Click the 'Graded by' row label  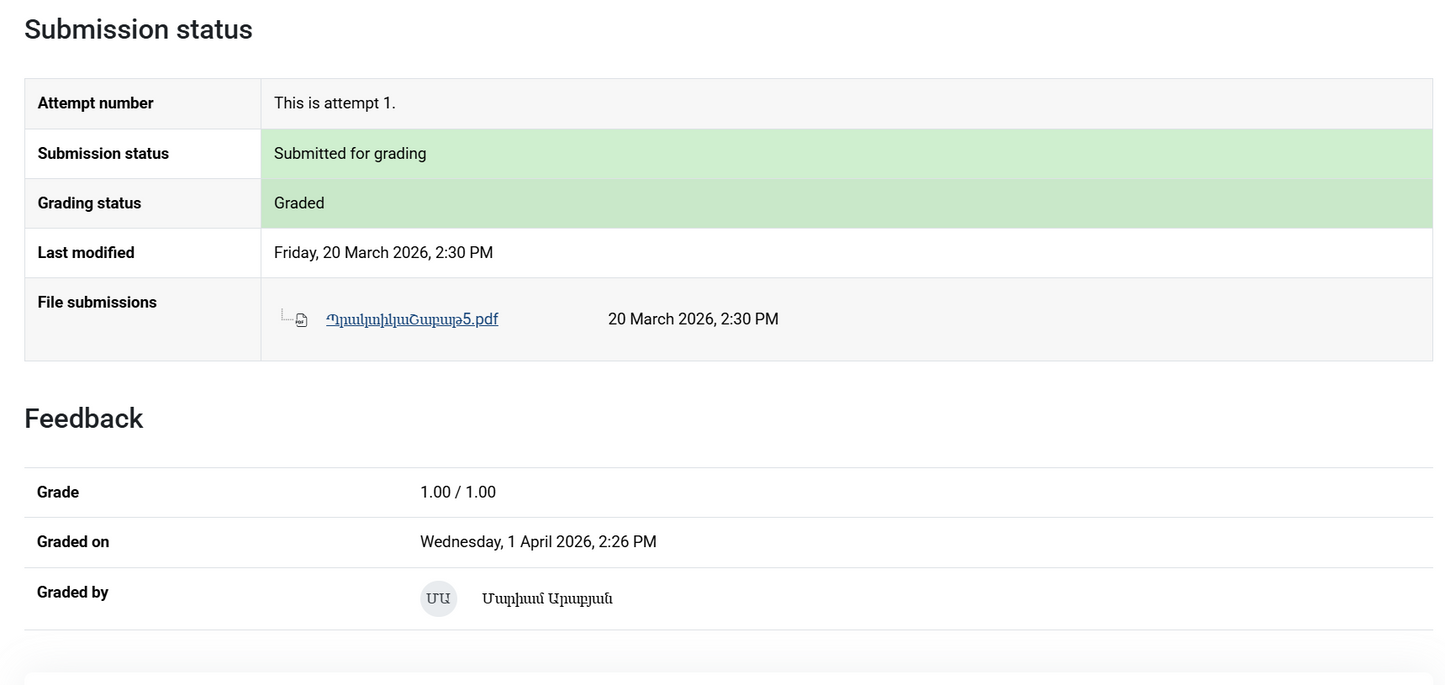tap(72, 592)
